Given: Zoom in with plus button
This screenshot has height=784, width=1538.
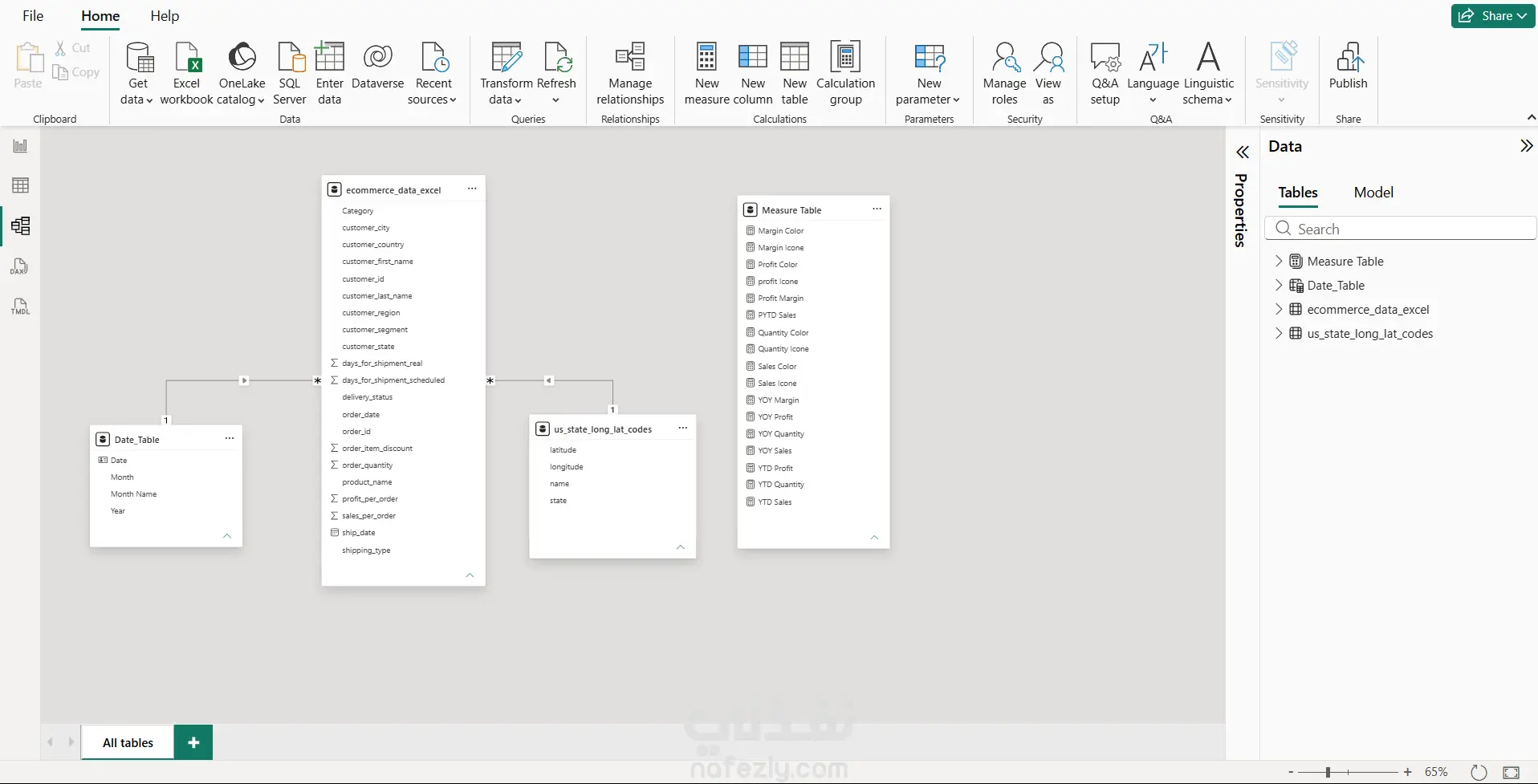Looking at the screenshot, I should tap(1407, 772).
